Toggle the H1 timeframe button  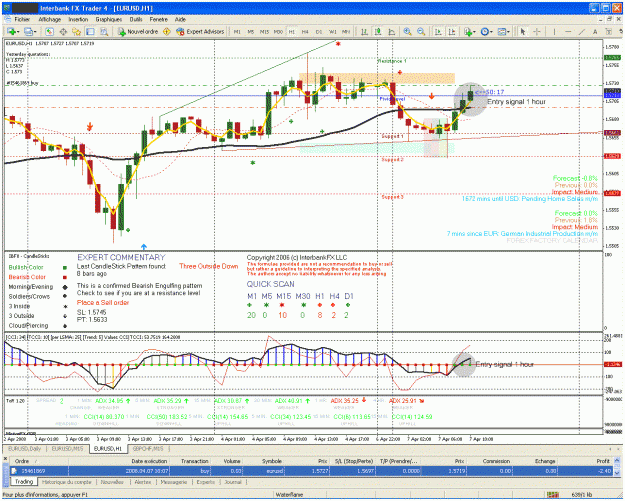292,31
